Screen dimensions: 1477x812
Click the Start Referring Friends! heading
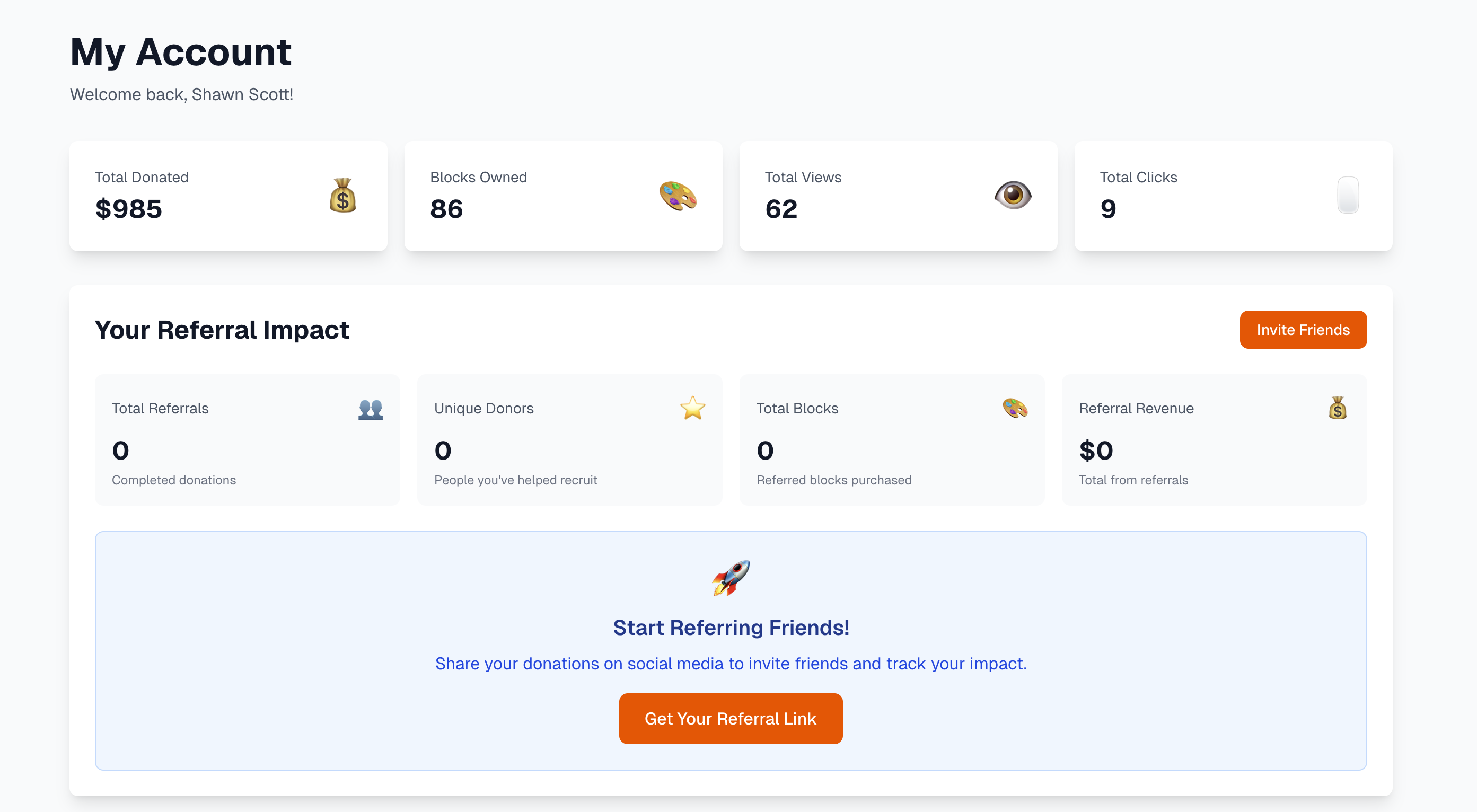[731, 628]
